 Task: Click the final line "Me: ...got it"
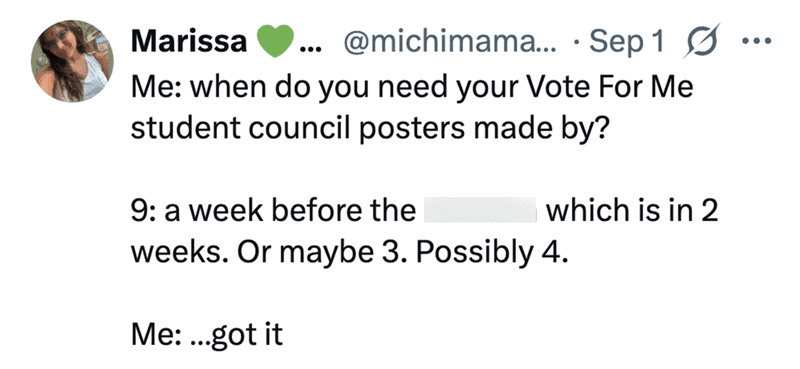click(207, 335)
